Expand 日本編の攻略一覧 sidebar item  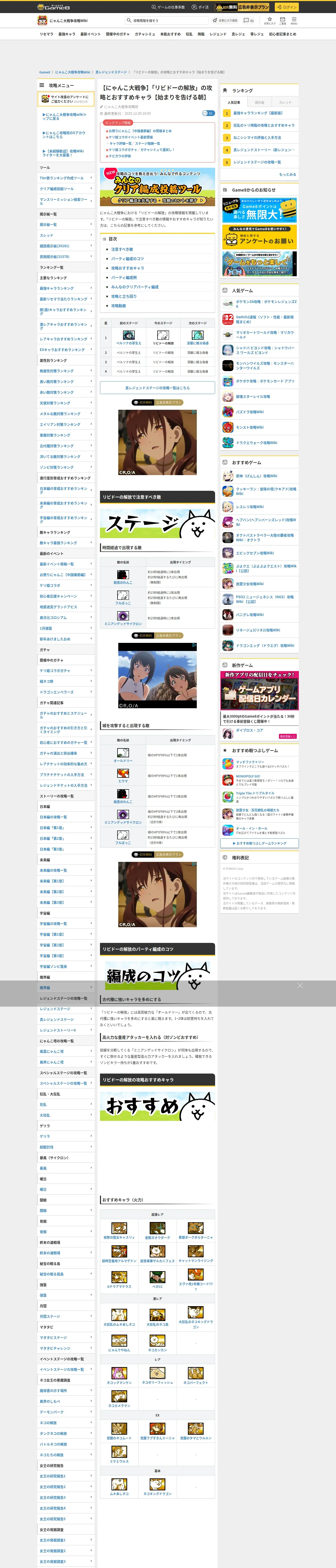(x=66, y=817)
